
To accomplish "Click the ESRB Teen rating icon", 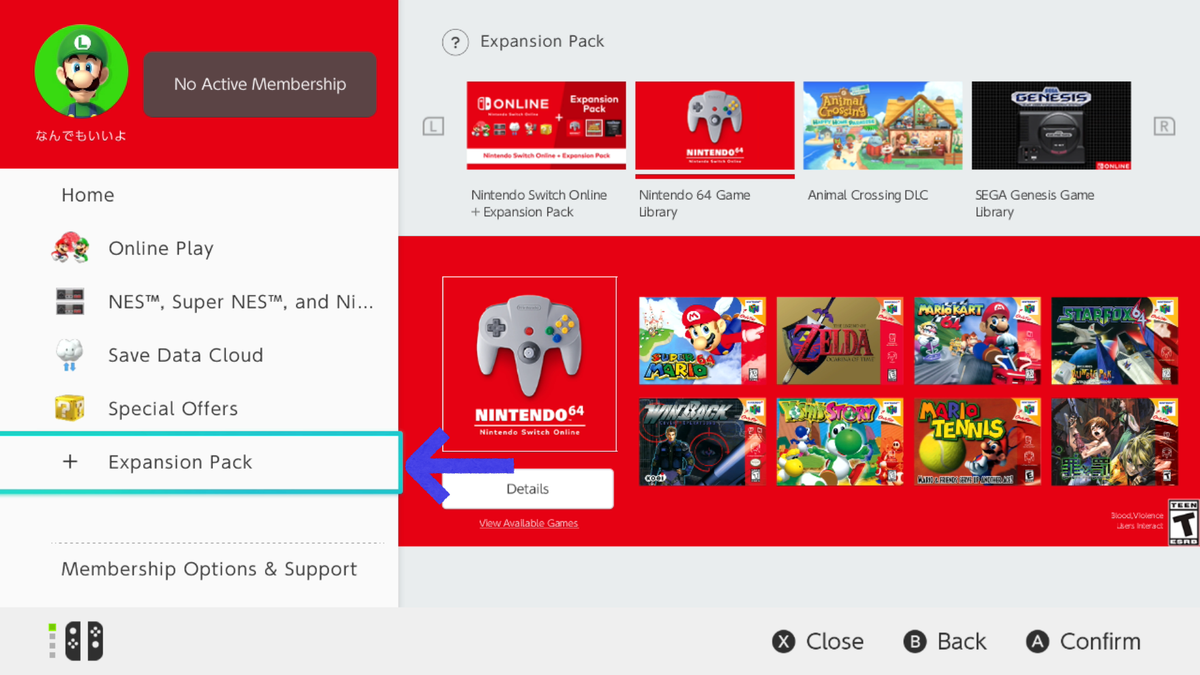I will [x=1183, y=522].
